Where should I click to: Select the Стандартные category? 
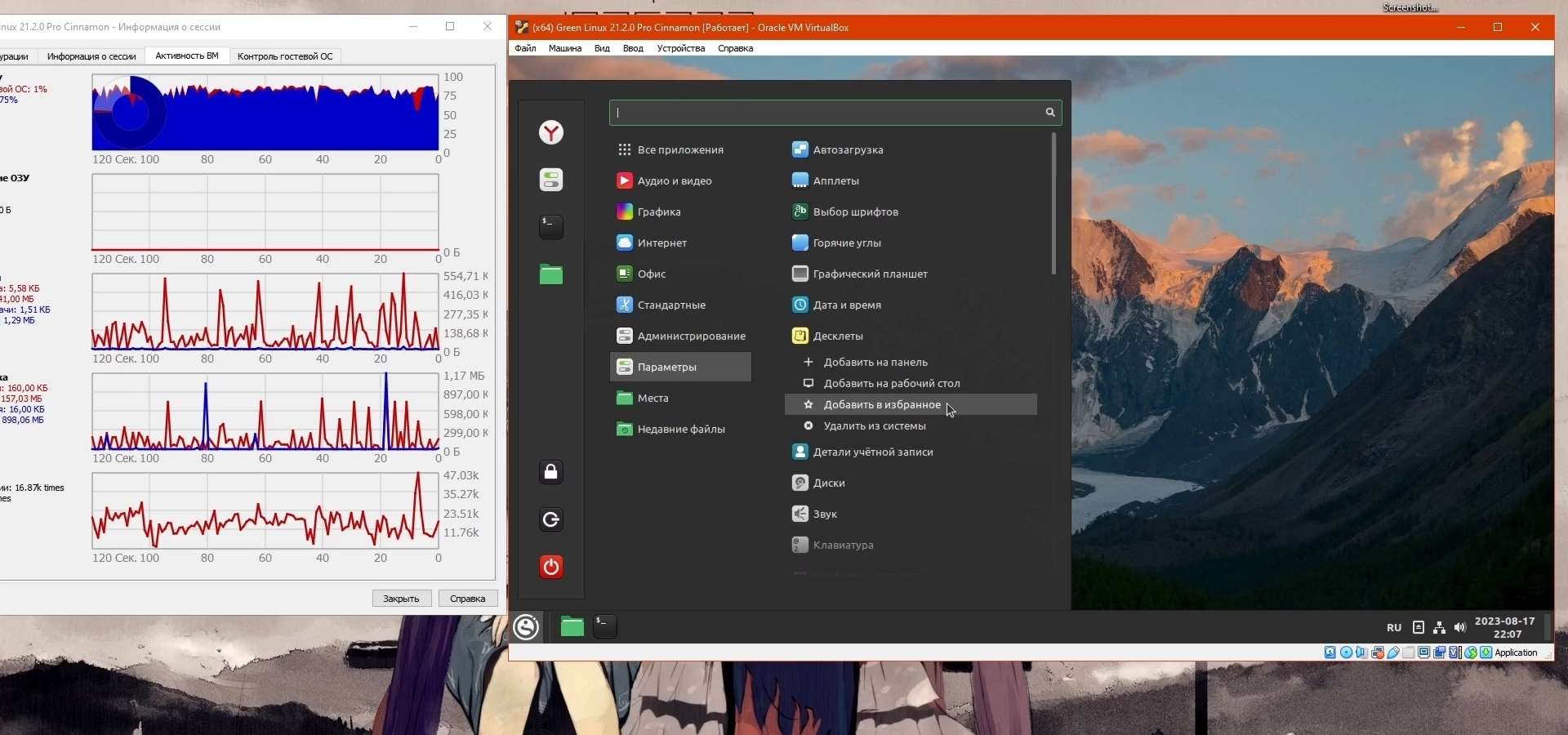tap(680, 305)
